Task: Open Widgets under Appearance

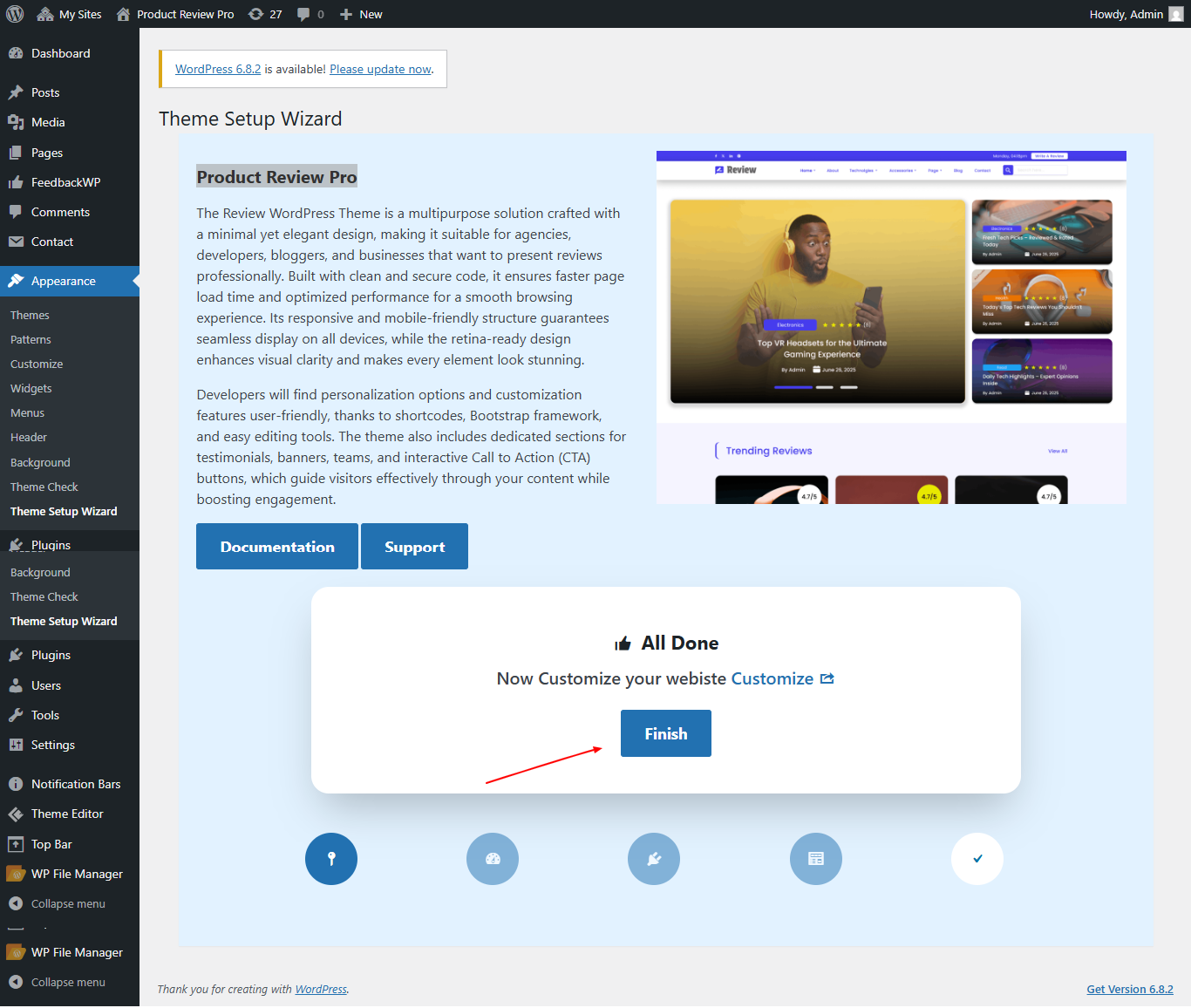Action: [31, 388]
